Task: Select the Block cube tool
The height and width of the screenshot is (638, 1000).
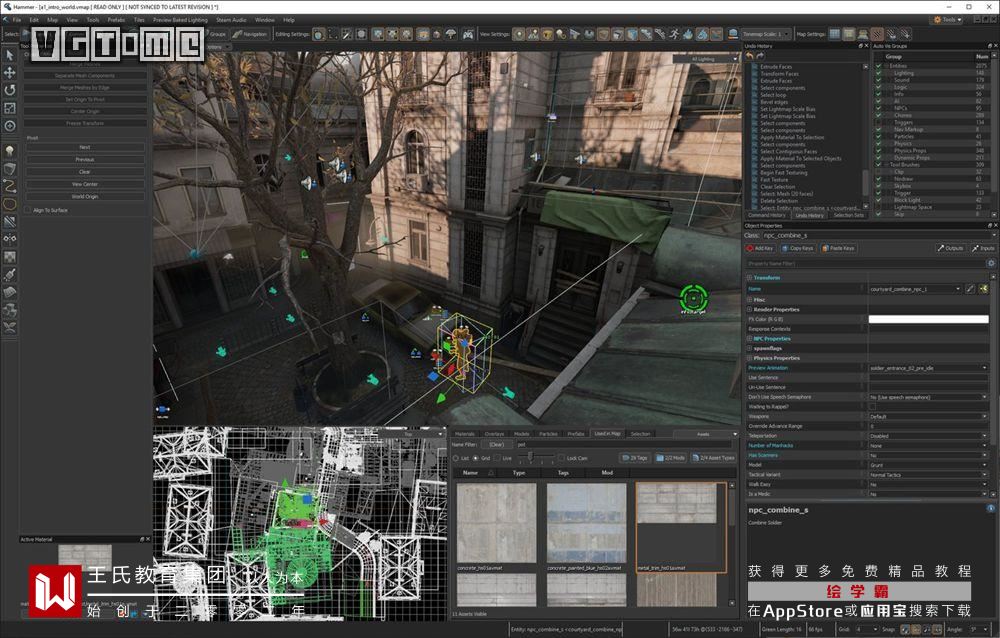Action: [x=10, y=168]
